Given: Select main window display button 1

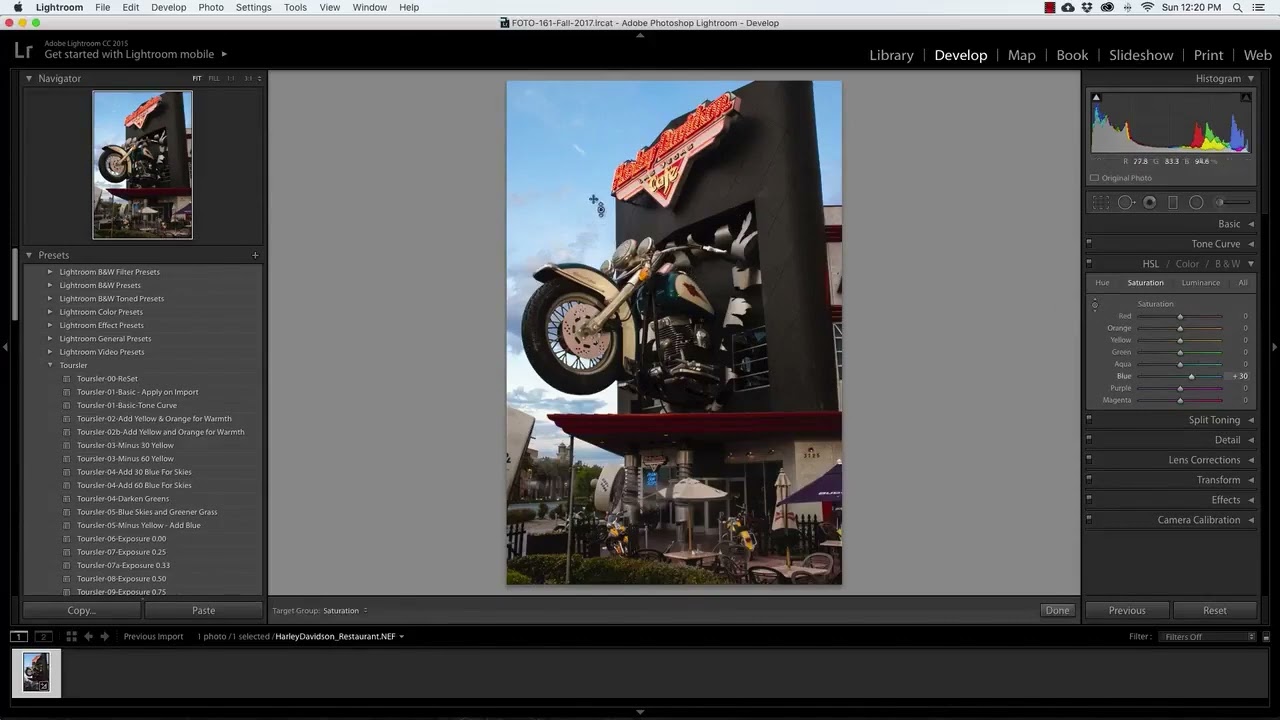Looking at the screenshot, I should 19,636.
